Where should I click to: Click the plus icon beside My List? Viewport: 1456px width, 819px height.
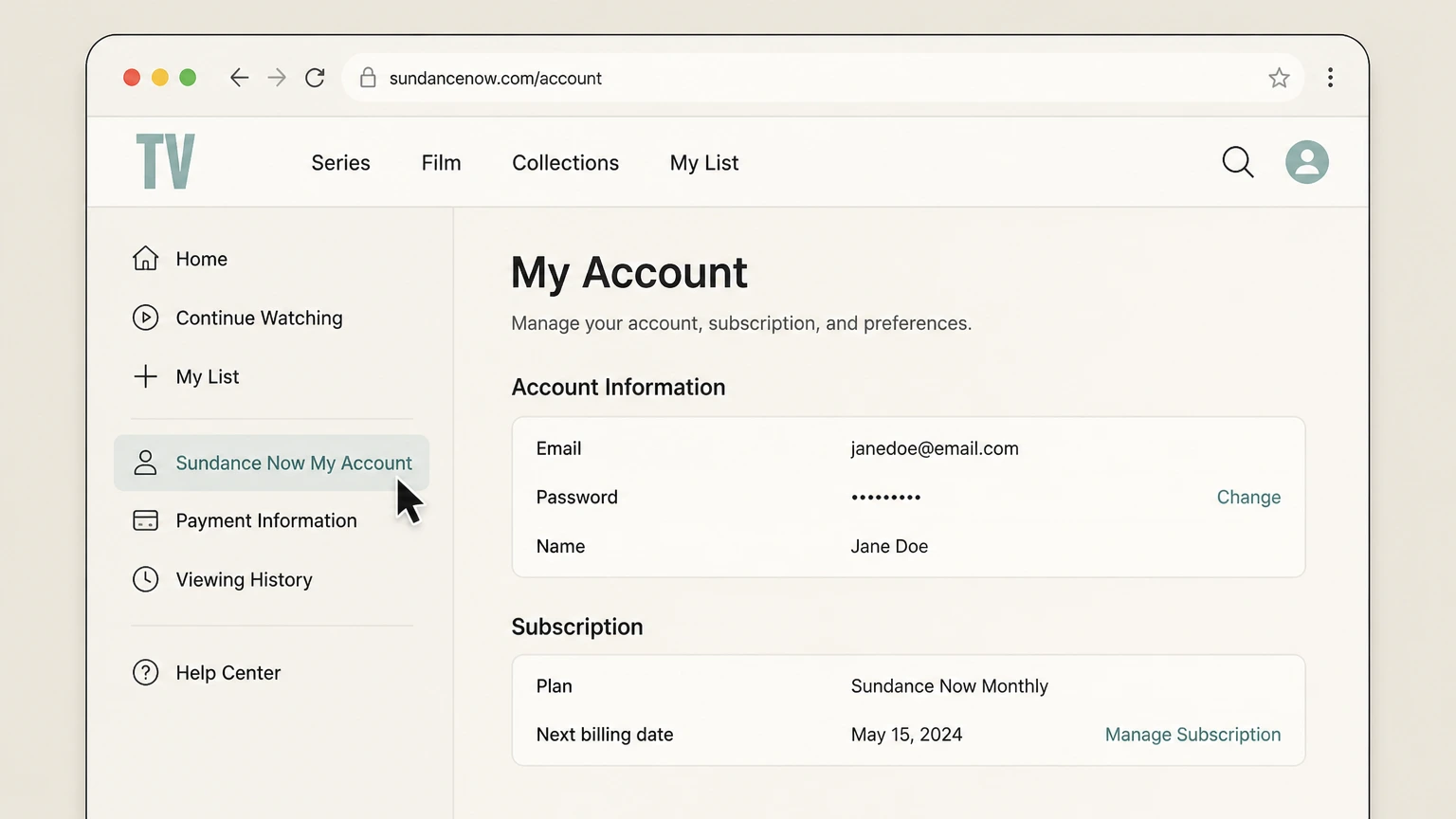[x=145, y=376]
